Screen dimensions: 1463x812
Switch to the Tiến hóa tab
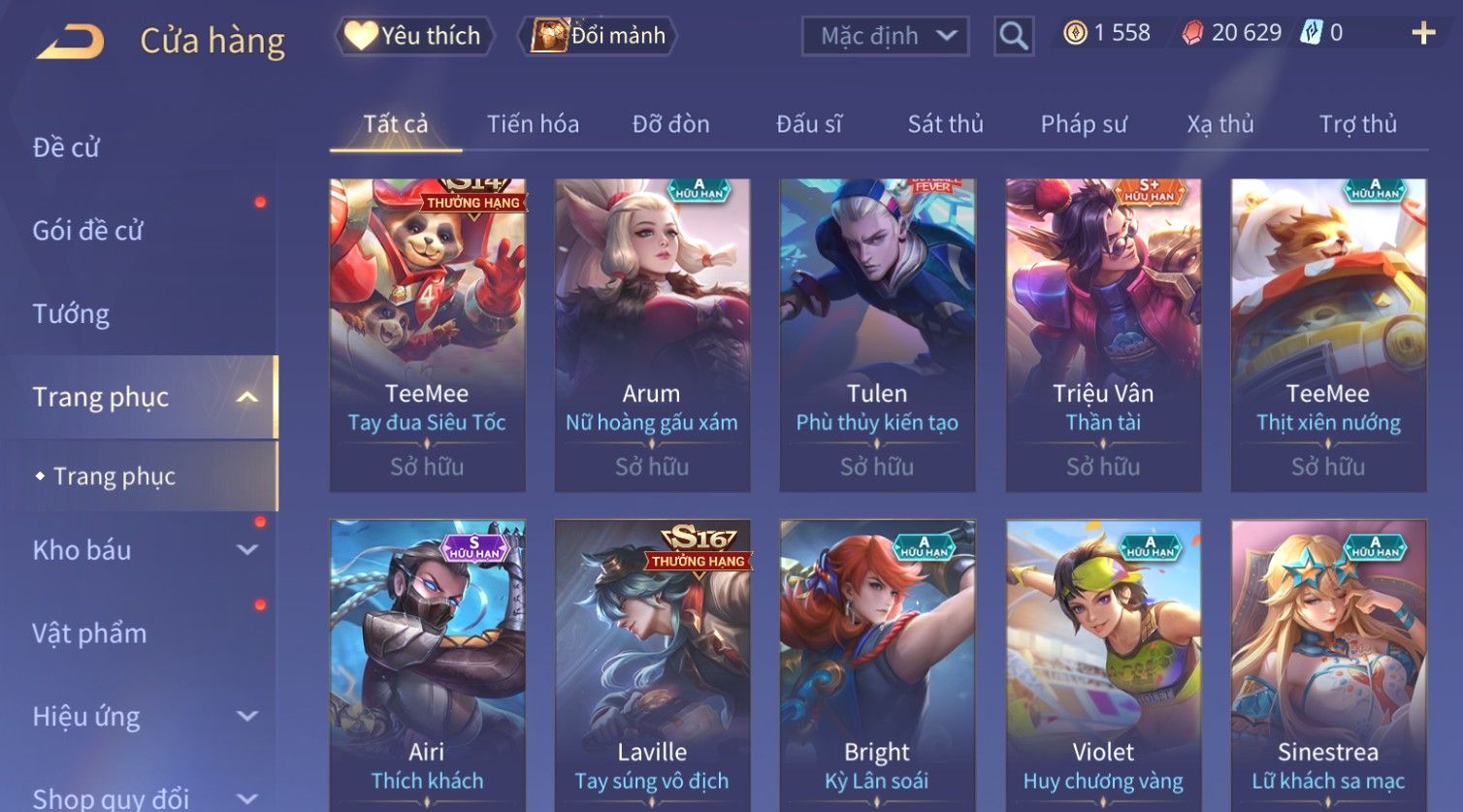pyautogui.click(x=533, y=124)
